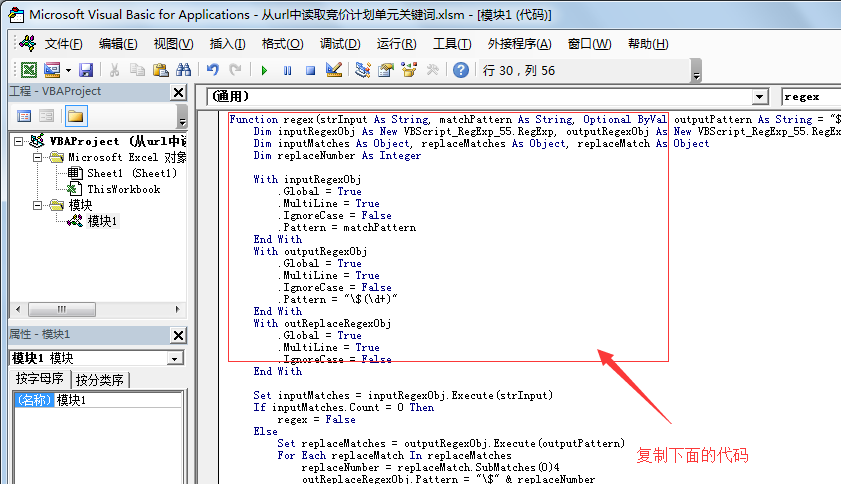Click project tree scroll right arrow
The height and width of the screenshot is (484, 841).
[178, 310]
